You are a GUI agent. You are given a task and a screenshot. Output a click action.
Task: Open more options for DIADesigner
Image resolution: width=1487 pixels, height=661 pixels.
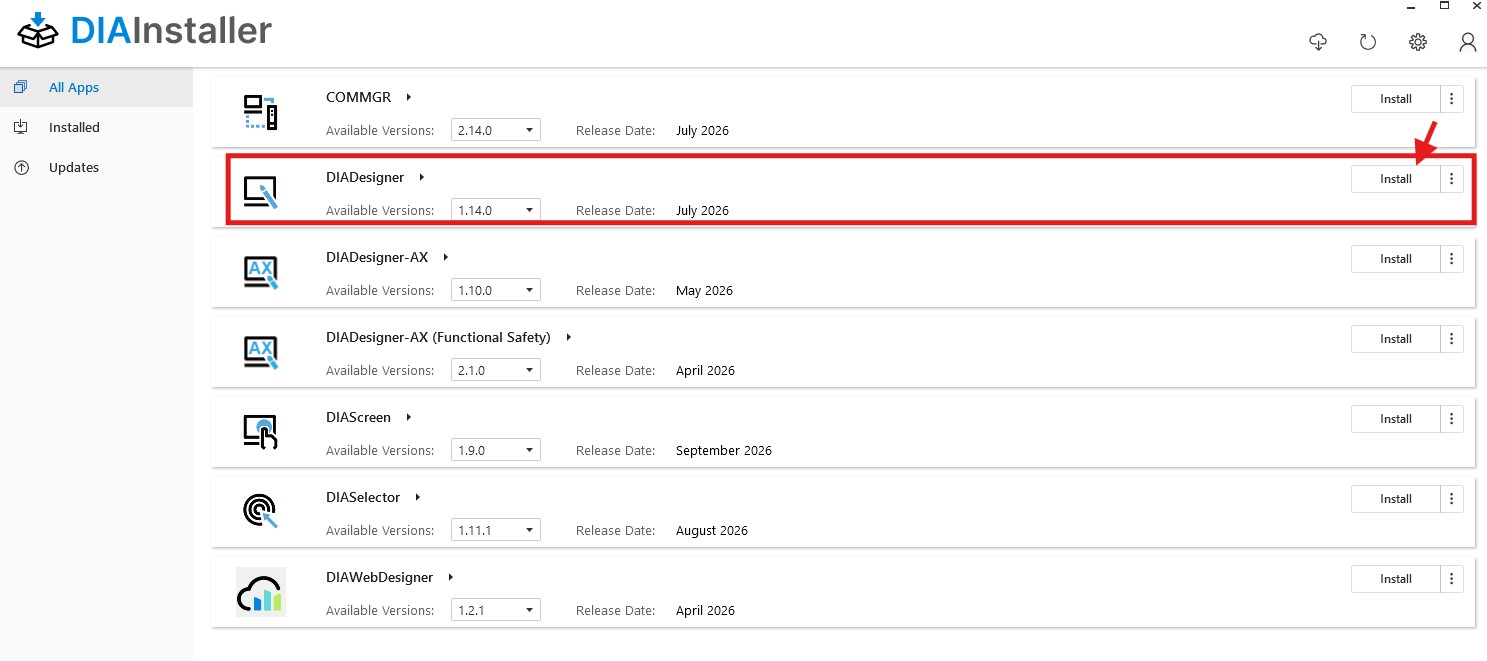coord(1452,179)
